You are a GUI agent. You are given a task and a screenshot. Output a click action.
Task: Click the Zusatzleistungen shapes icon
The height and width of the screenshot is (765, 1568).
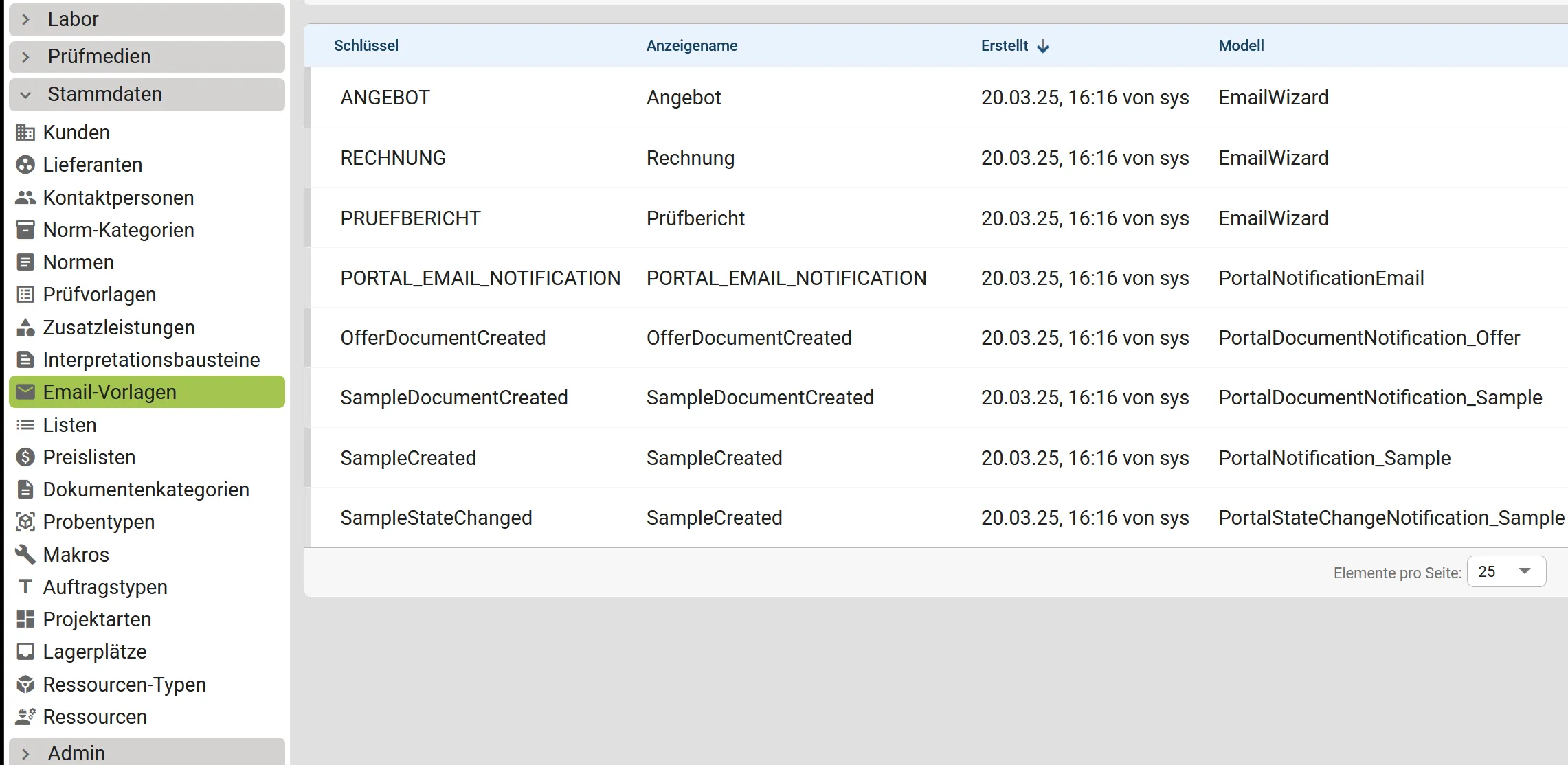(25, 328)
